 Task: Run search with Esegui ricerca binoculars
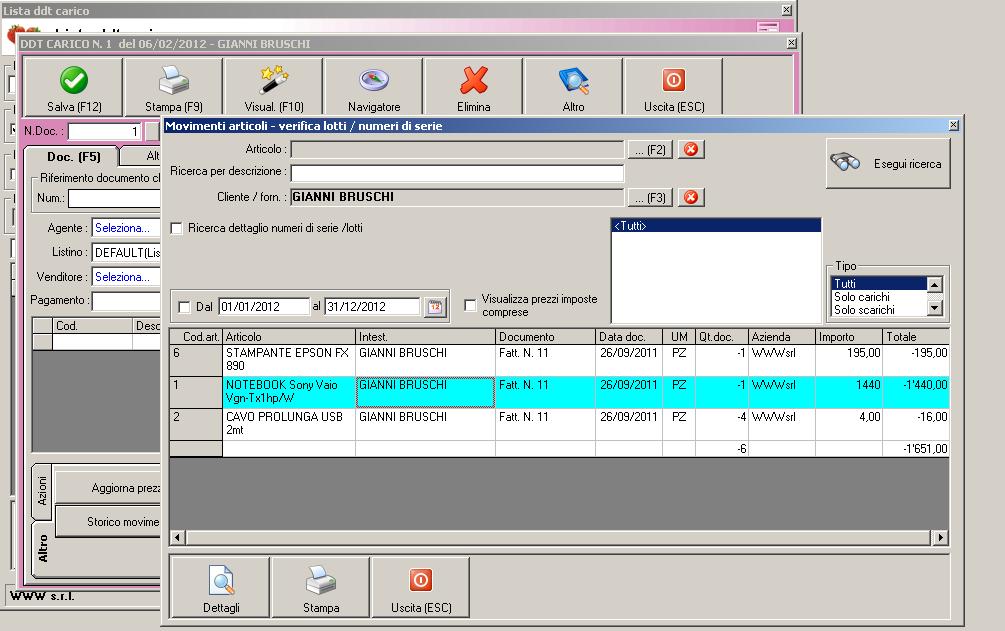888,164
